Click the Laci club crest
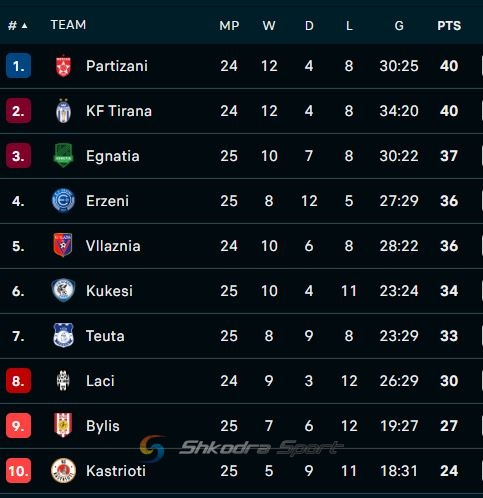Image resolution: width=483 pixels, height=498 pixels. pos(63,380)
